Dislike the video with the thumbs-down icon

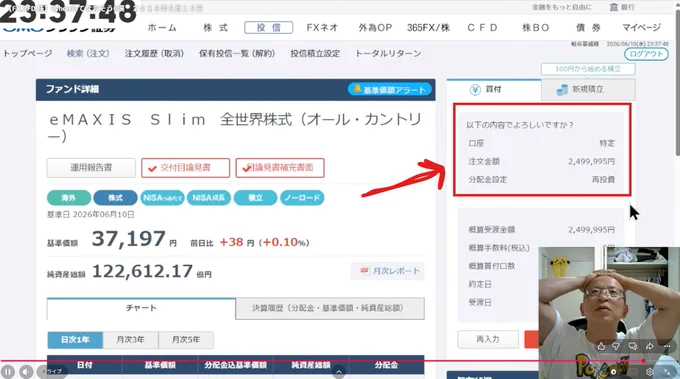point(616,346)
